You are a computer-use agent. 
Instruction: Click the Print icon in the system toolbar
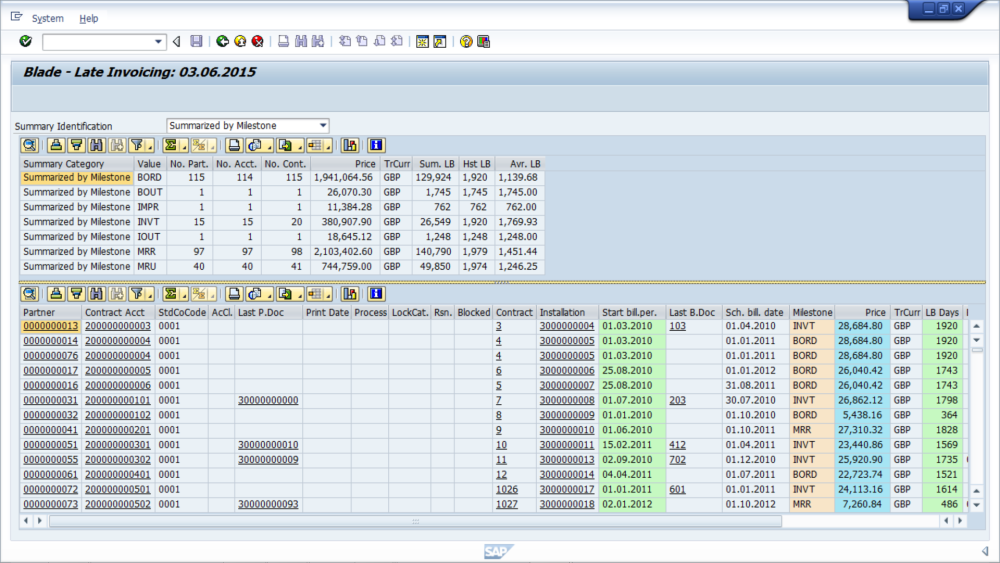(x=283, y=41)
